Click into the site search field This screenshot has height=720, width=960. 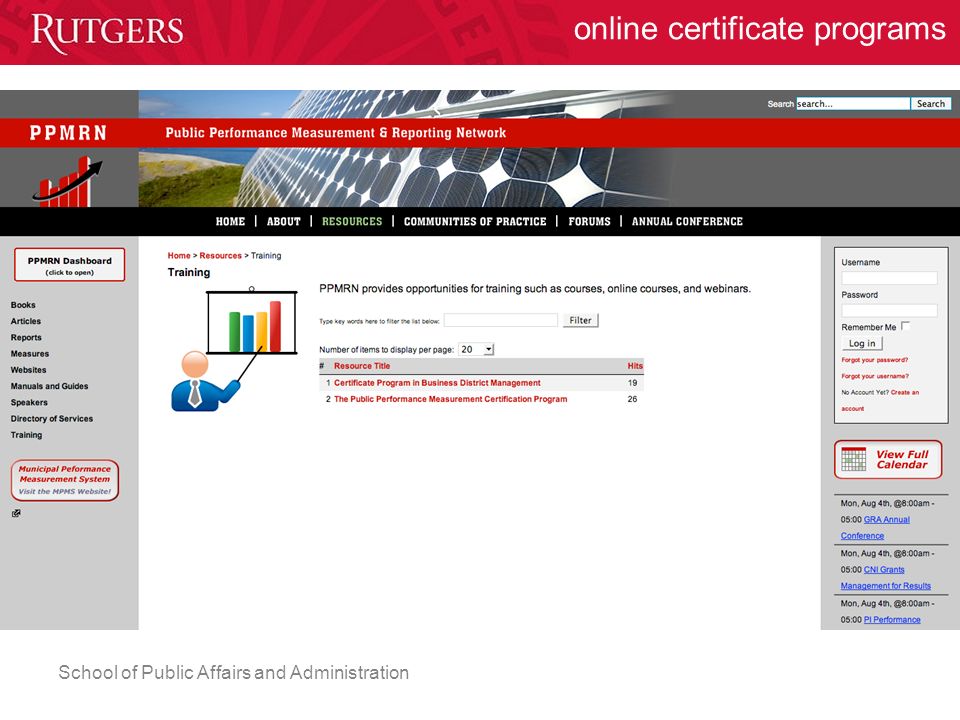click(853, 103)
